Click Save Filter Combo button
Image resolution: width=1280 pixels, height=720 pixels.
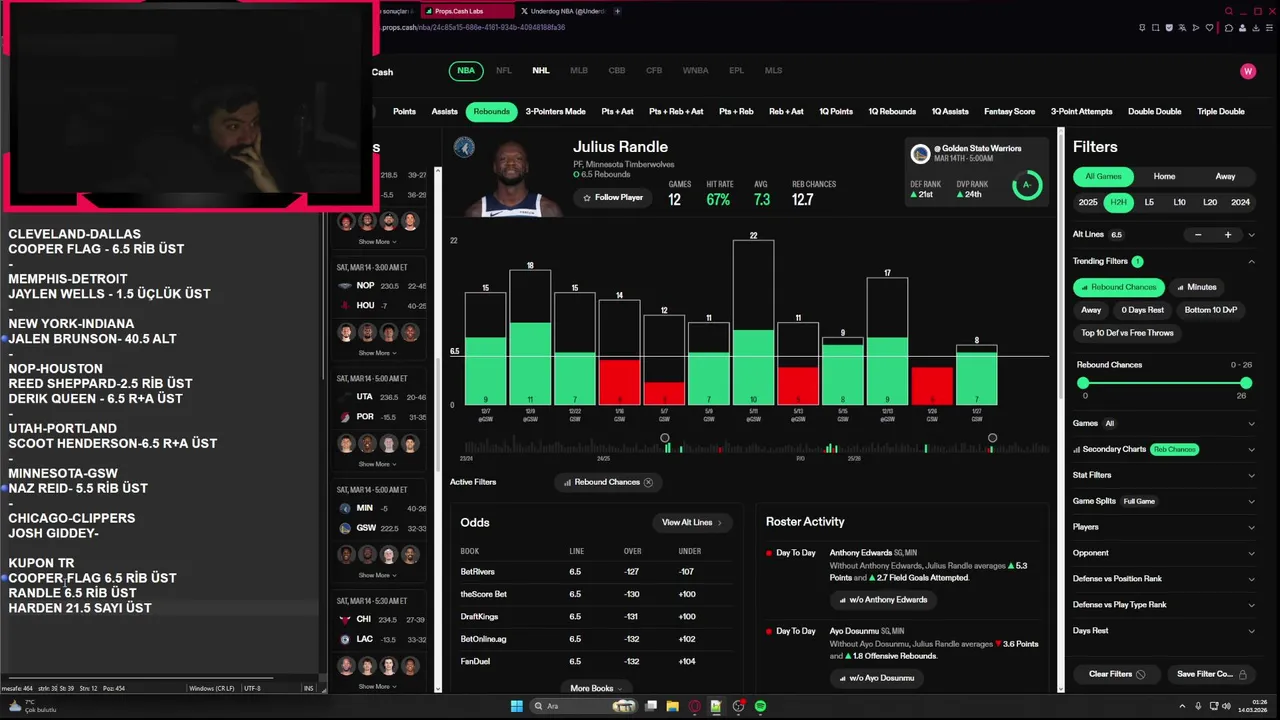1212,674
